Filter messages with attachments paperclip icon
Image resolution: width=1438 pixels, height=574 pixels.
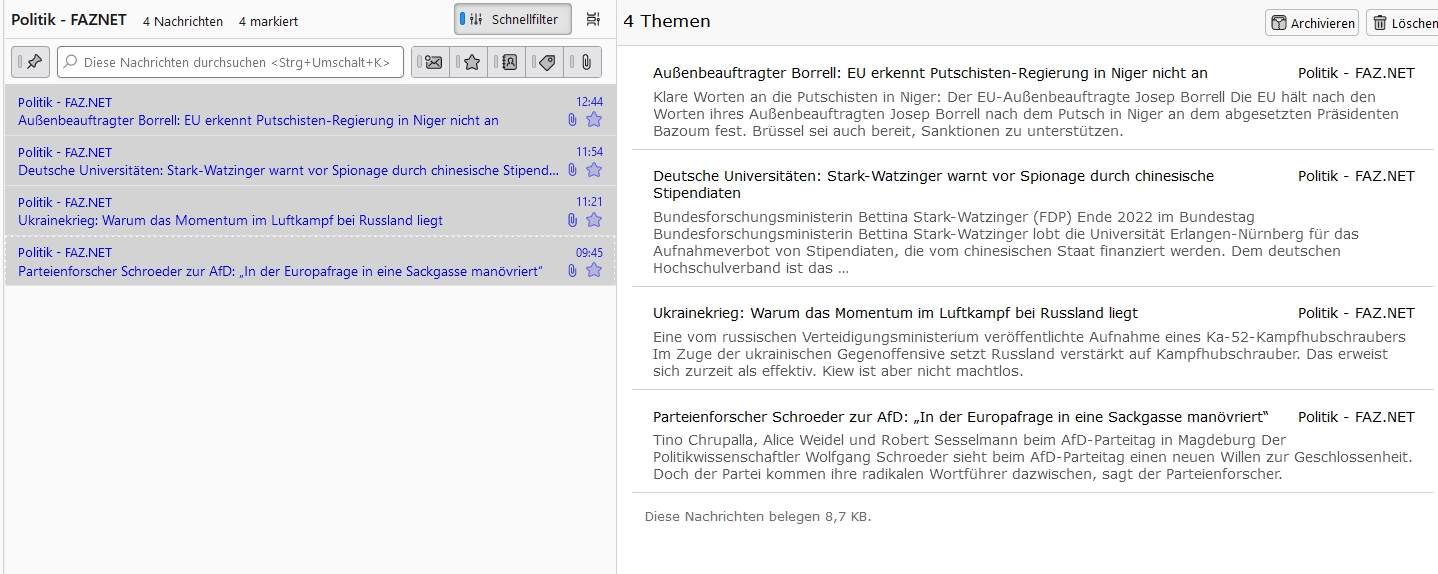pyautogui.click(x=583, y=62)
